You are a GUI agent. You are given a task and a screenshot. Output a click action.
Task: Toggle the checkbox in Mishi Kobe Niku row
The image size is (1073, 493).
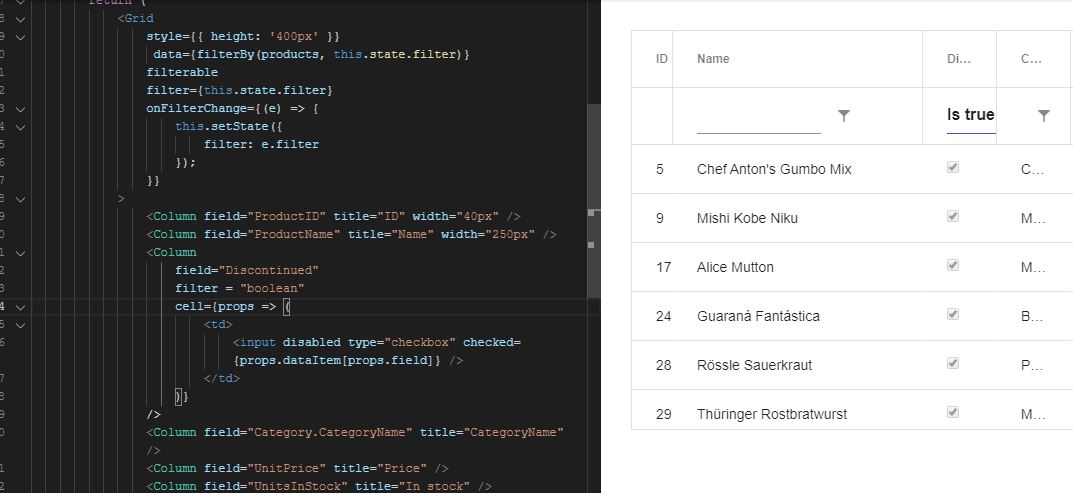click(x=953, y=216)
